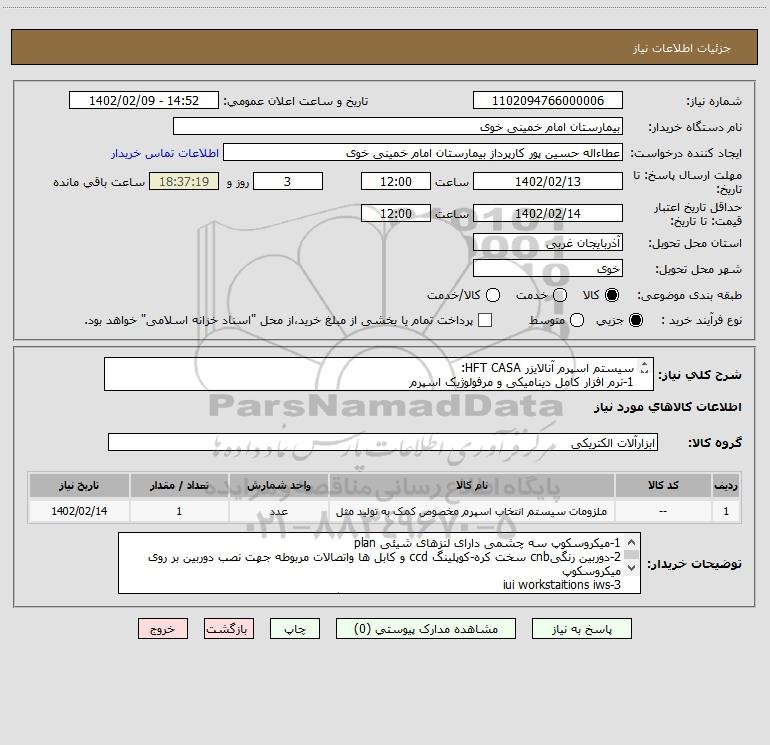Click the ردیف column header
770x745 pixels.
click(x=726, y=485)
